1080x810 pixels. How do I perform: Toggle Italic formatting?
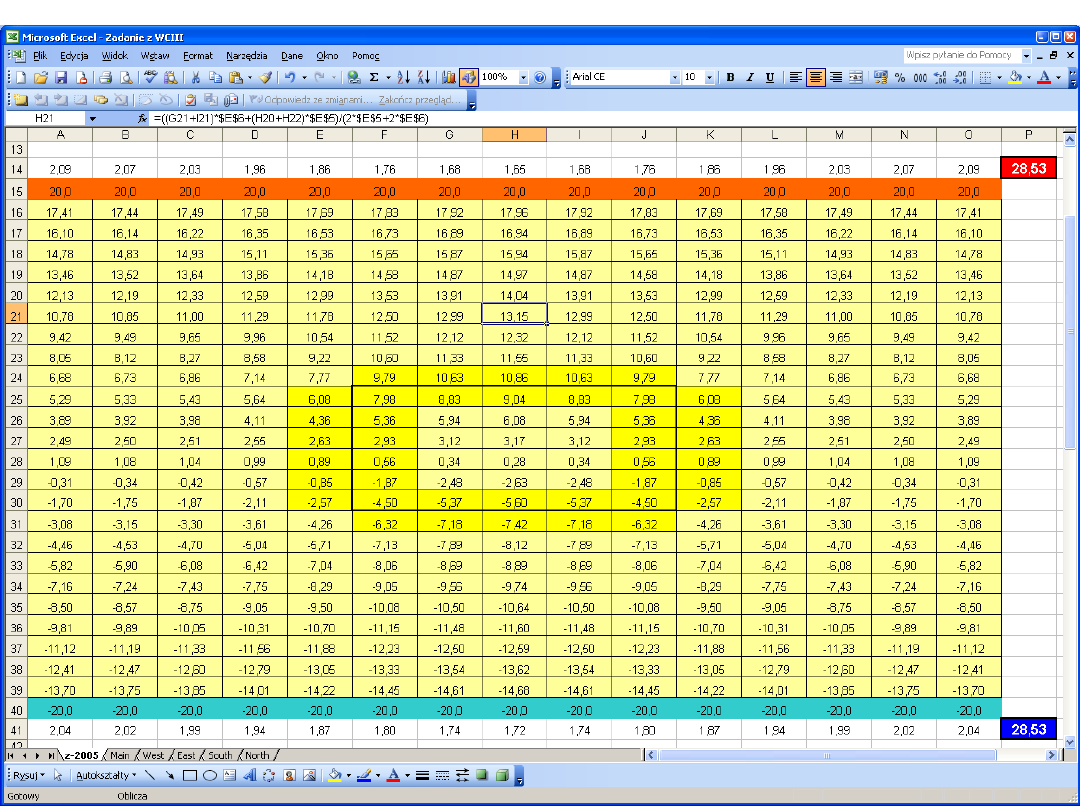point(749,77)
